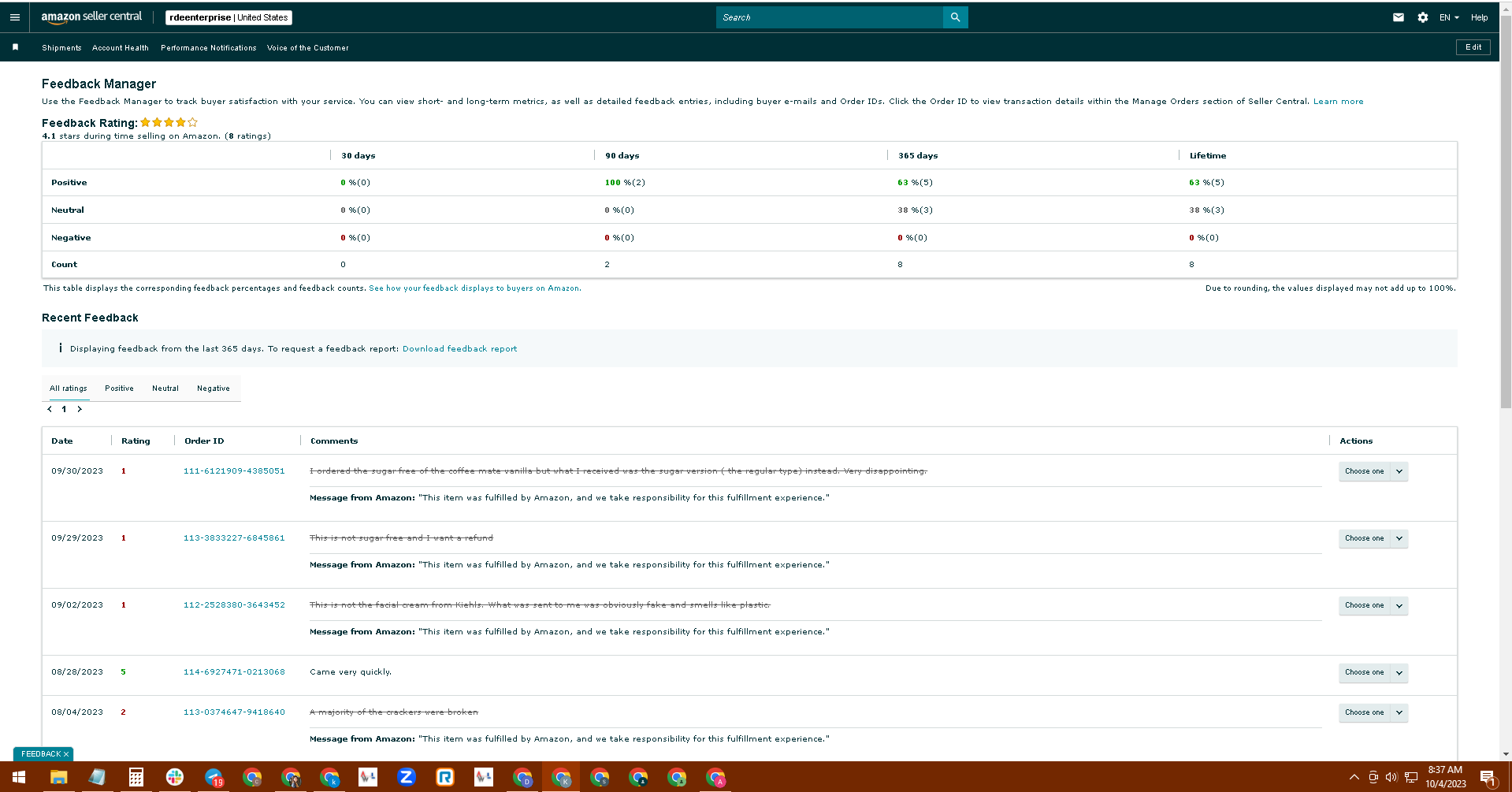Click the bookmark flag icon
1512x792 pixels.
(x=15, y=47)
